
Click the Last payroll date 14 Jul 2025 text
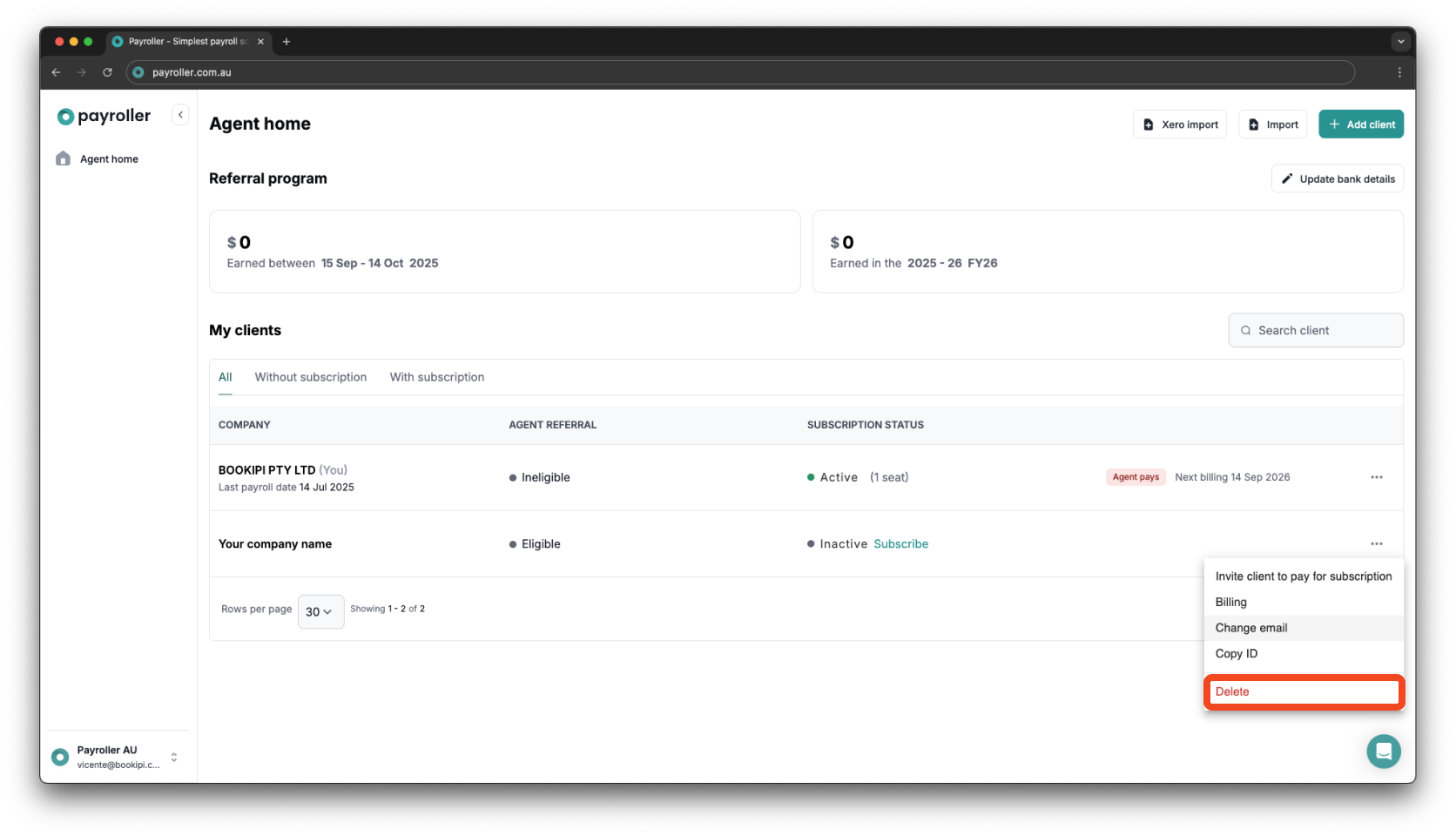pos(286,488)
